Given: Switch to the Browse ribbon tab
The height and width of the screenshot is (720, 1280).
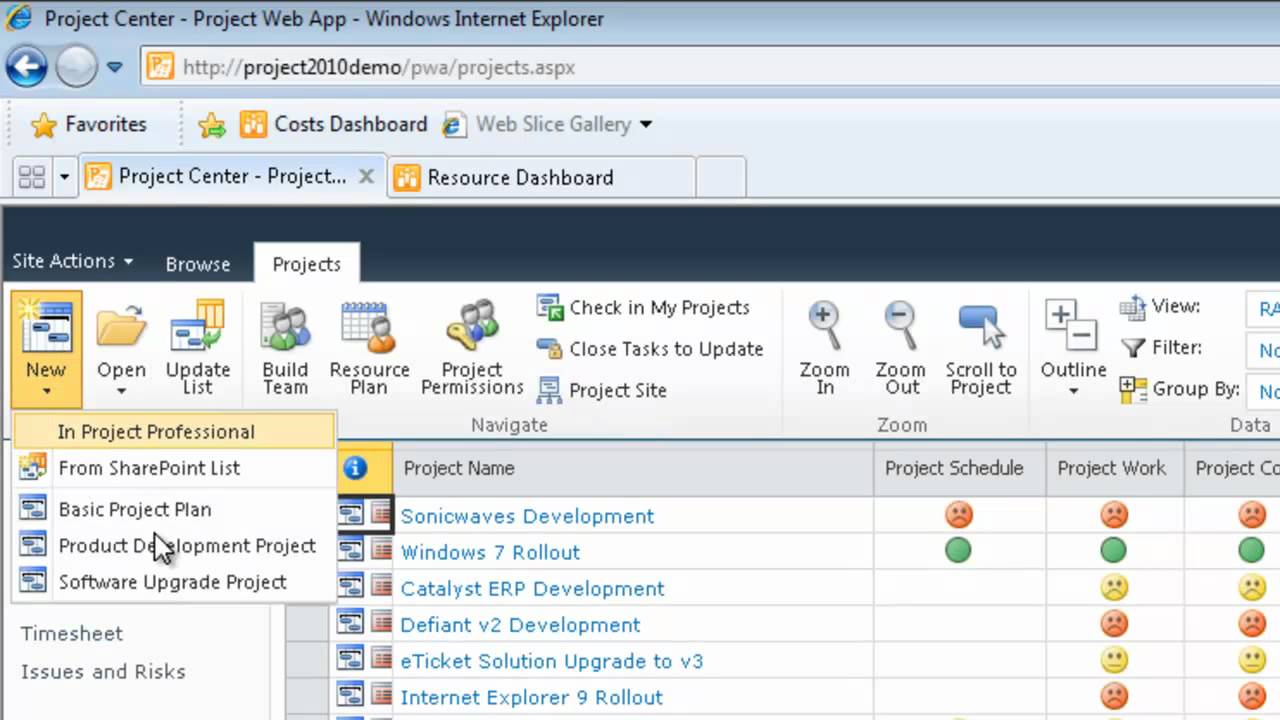Looking at the screenshot, I should coord(198,264).
